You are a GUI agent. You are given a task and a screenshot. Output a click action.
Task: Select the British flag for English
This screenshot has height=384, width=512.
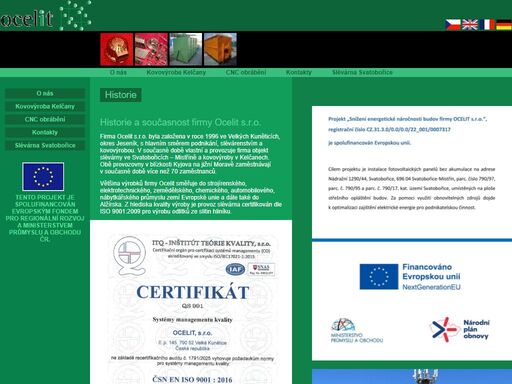[470, 25]
